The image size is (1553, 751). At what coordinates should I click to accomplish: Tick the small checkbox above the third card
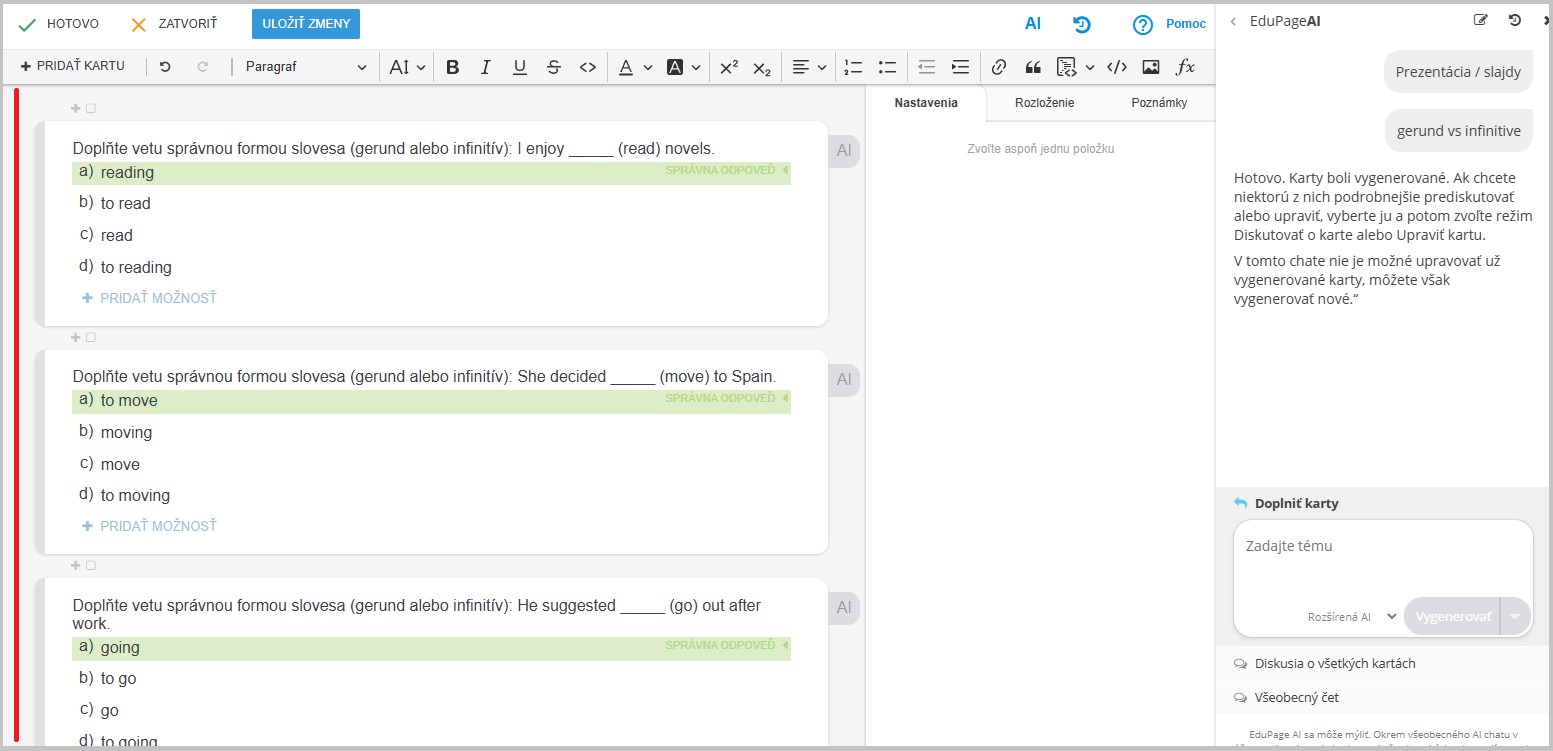[x=91, y=566]
